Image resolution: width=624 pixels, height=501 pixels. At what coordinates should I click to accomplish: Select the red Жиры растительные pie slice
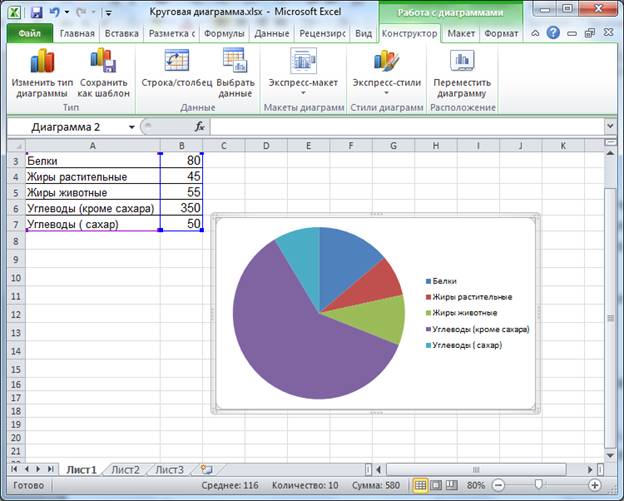coord(372,287)
